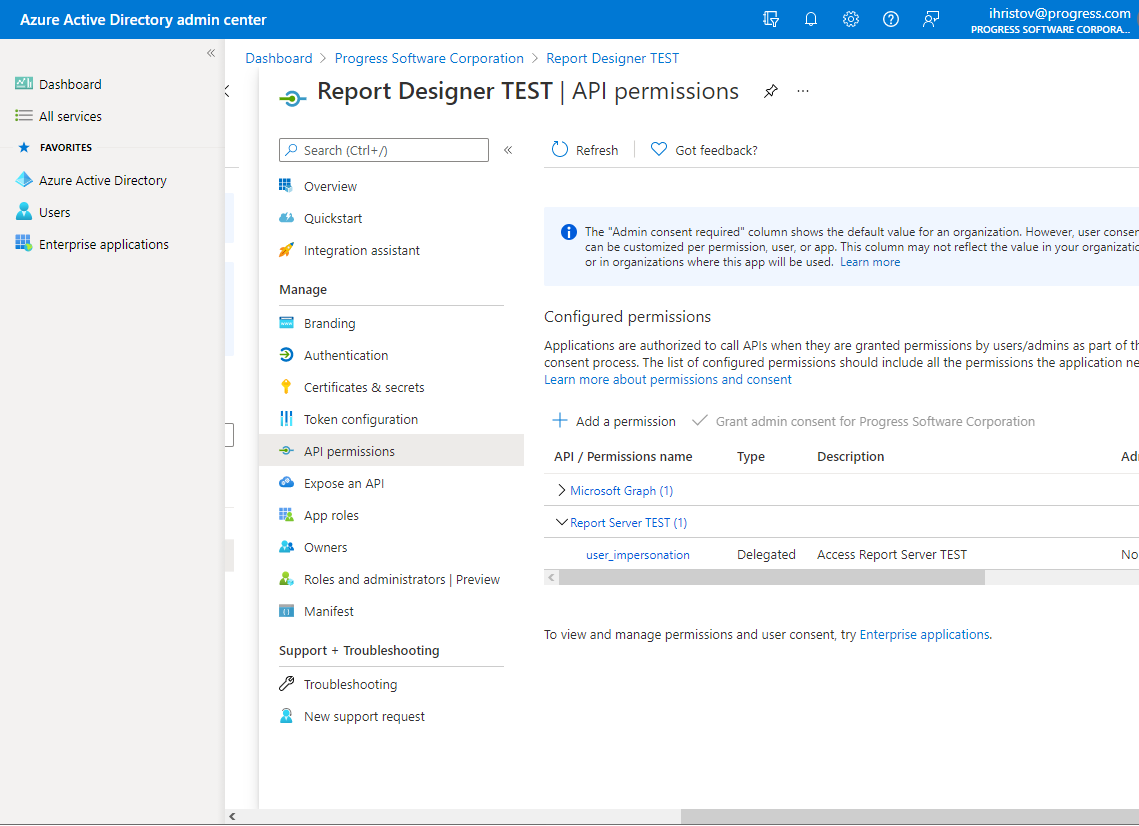
Task: Open the directories and subscriptions filter icon
Action: (770, 18)
